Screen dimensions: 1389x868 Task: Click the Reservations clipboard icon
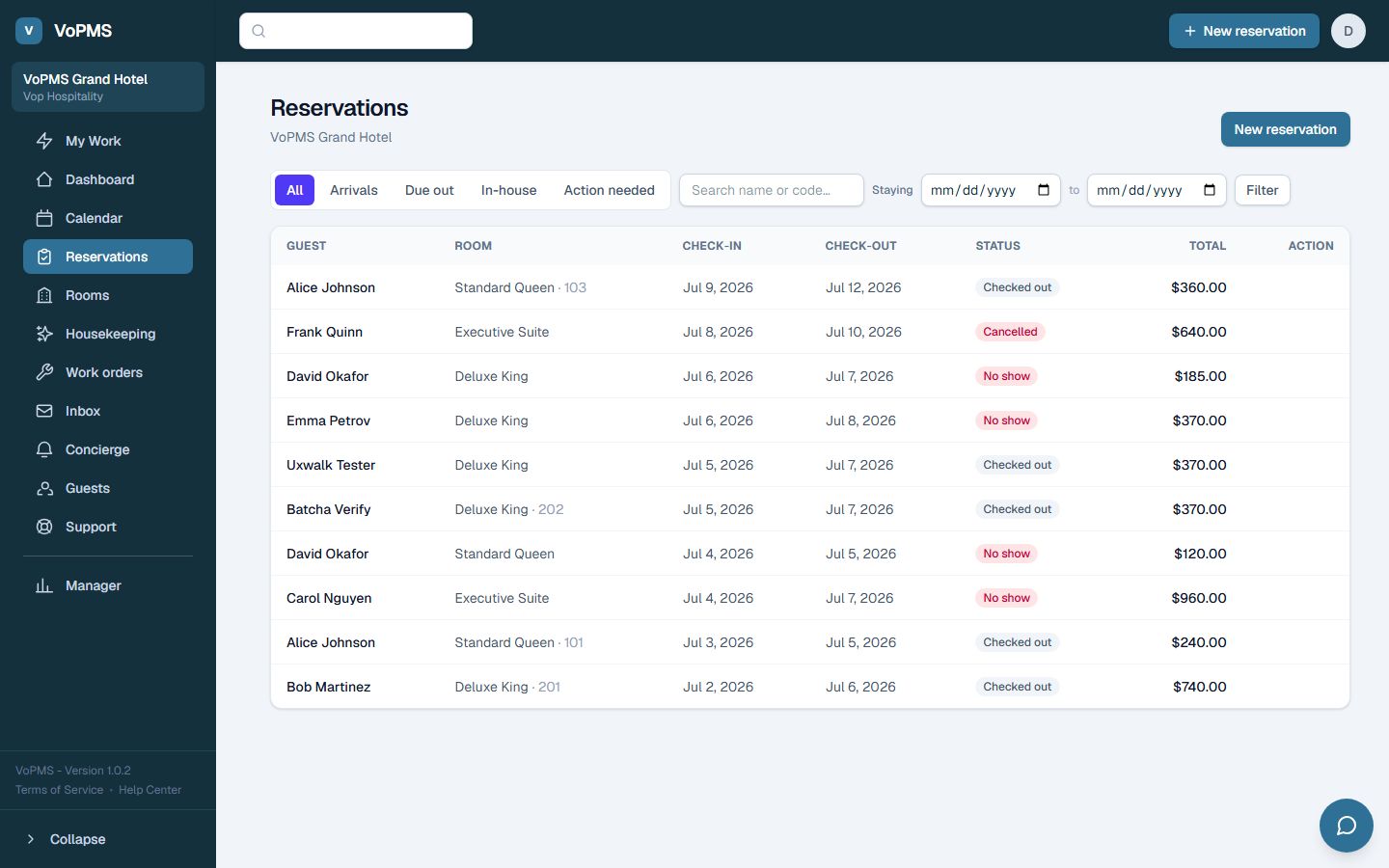click(x=44, y=257)
